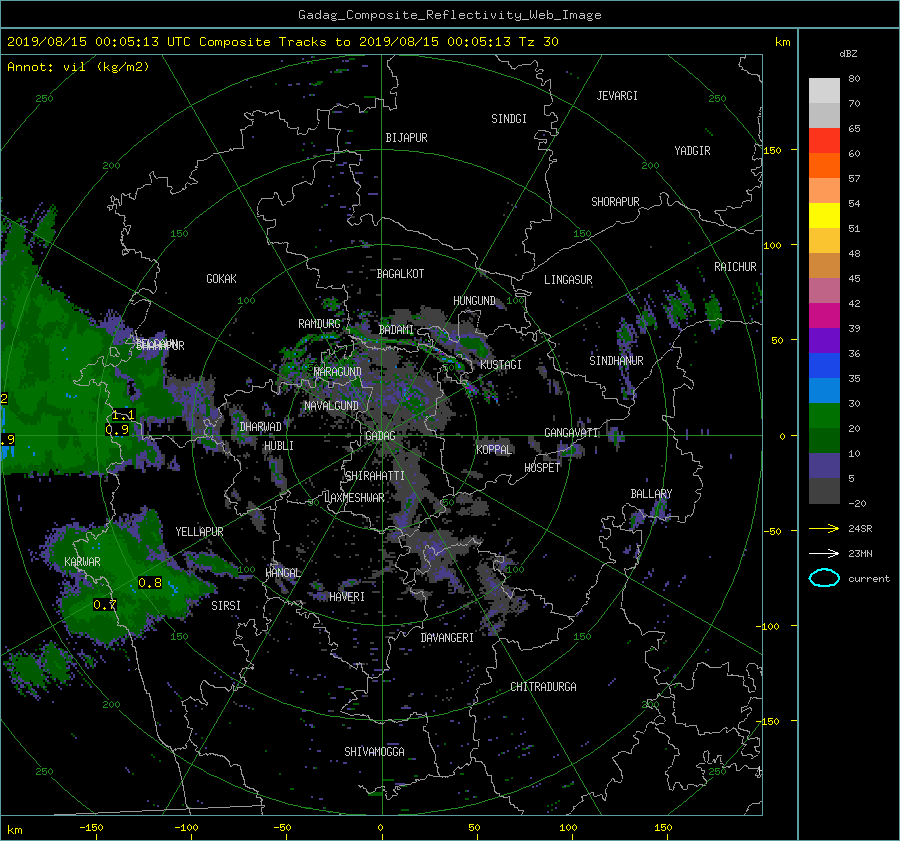900x841 pixels.
Task: Choose the lightest gray 70–80 dBZ swatch
Action: coord(824,90)
